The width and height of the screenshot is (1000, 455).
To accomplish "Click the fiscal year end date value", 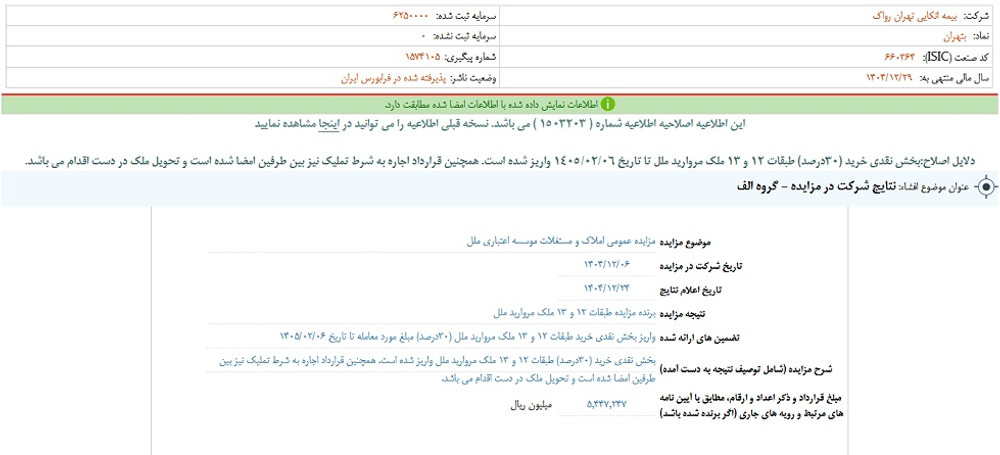I will pos(889,78).
